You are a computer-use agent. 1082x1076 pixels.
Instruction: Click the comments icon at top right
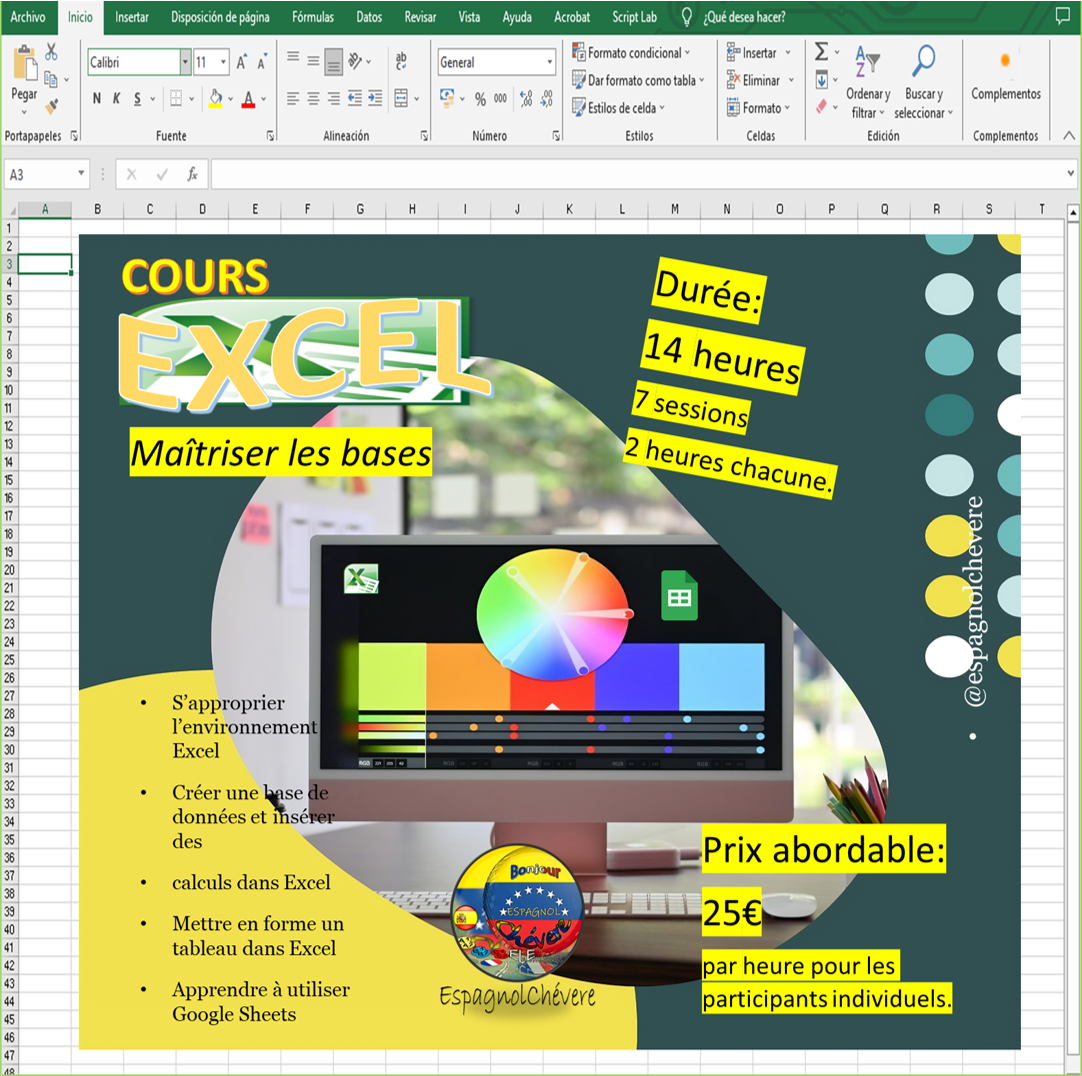coord(1063,16)
